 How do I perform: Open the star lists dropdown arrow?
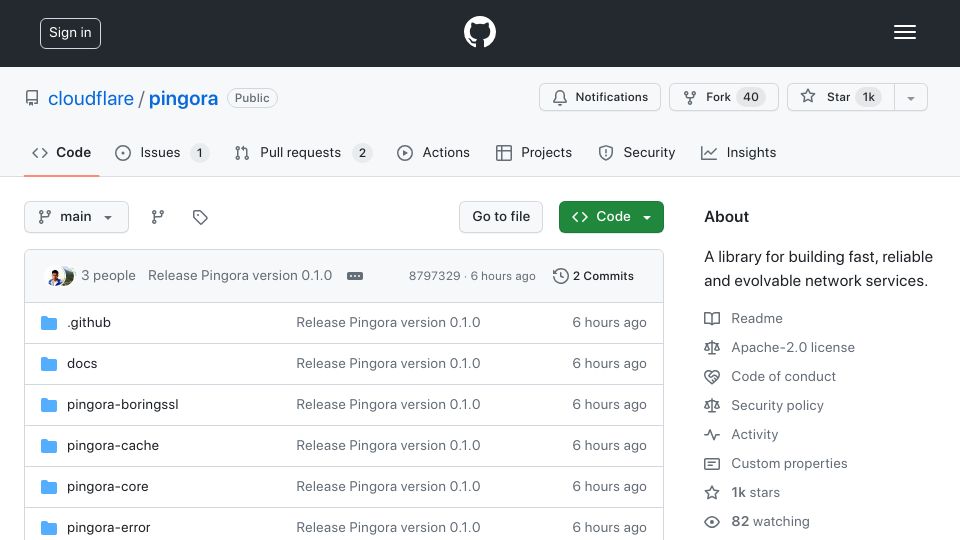click(x=911, y=97)
